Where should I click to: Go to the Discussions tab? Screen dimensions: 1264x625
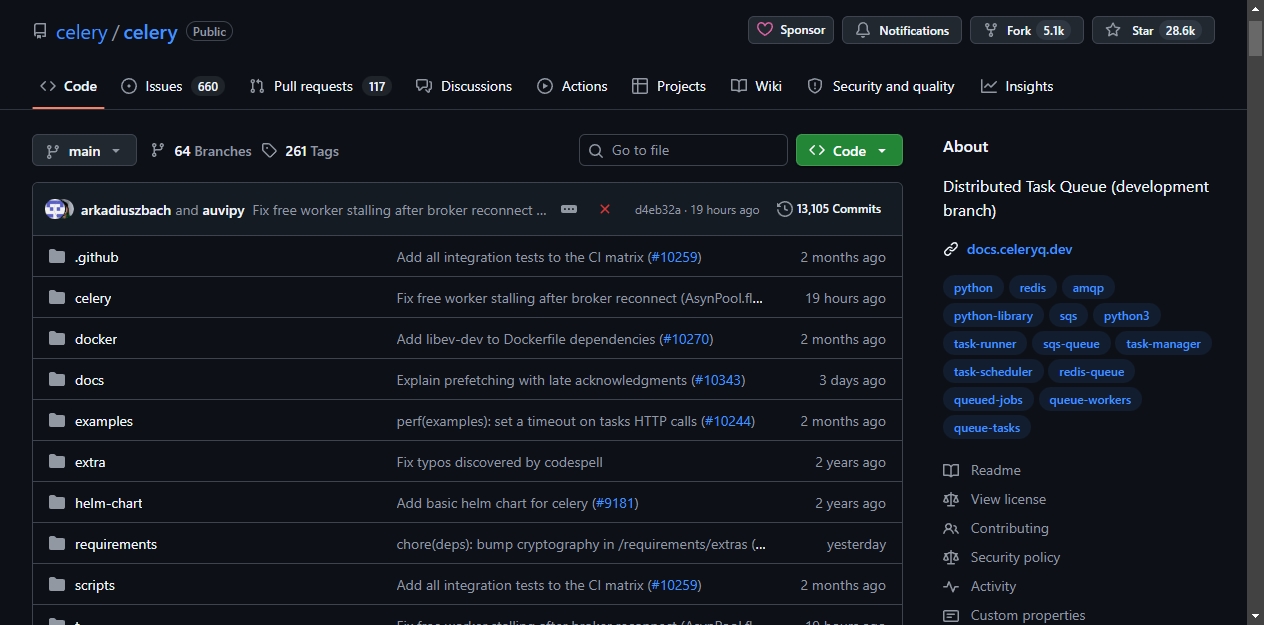pos(464,86)
